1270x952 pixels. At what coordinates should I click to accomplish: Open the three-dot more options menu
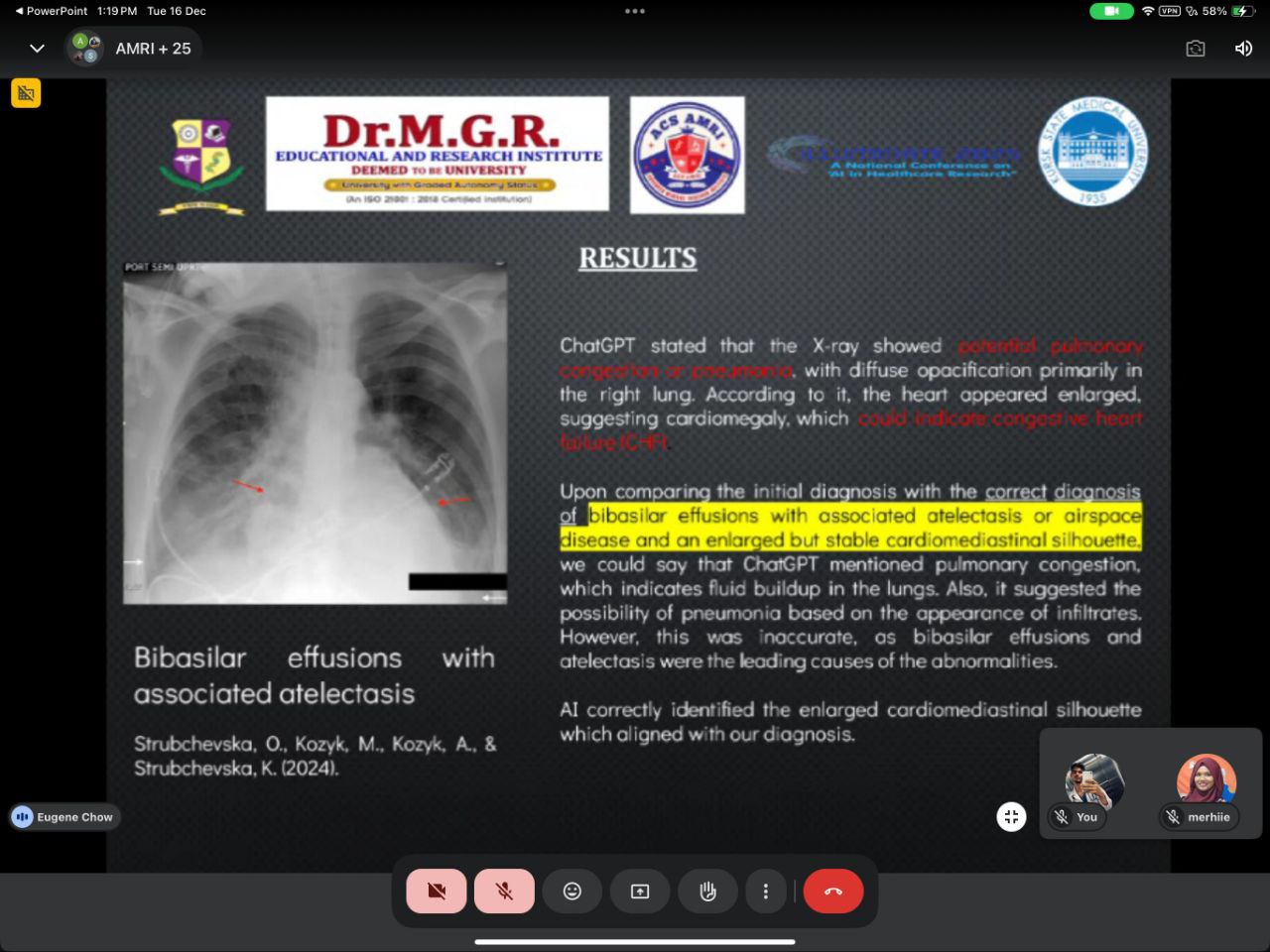(765, 892)
